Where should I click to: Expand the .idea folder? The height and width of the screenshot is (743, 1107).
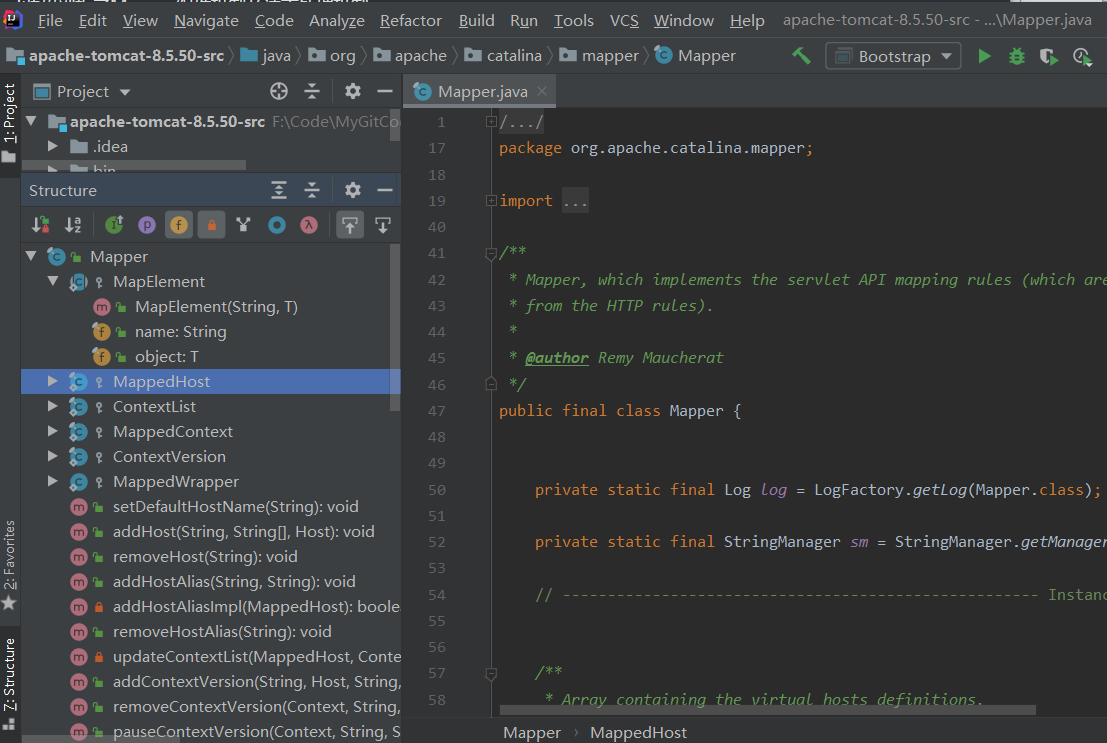point(53,146)
